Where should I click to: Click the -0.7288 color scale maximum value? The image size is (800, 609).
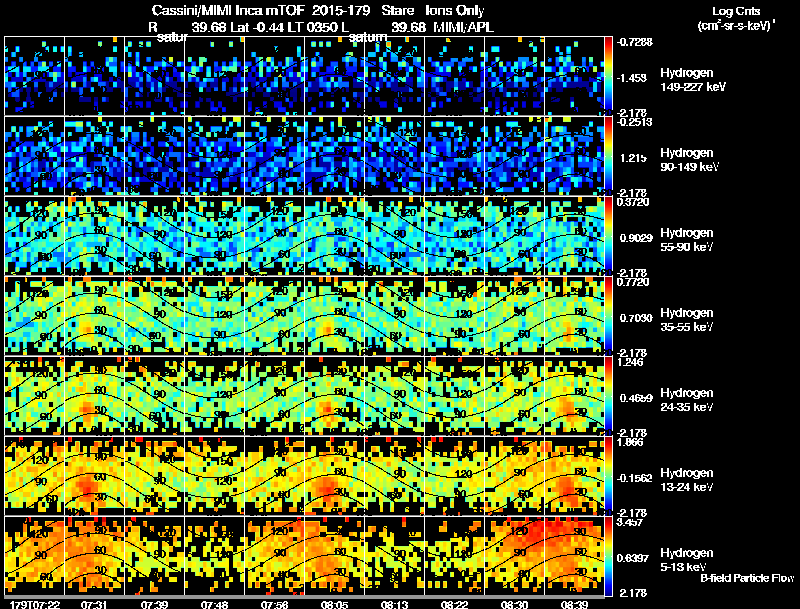[634, 42]
